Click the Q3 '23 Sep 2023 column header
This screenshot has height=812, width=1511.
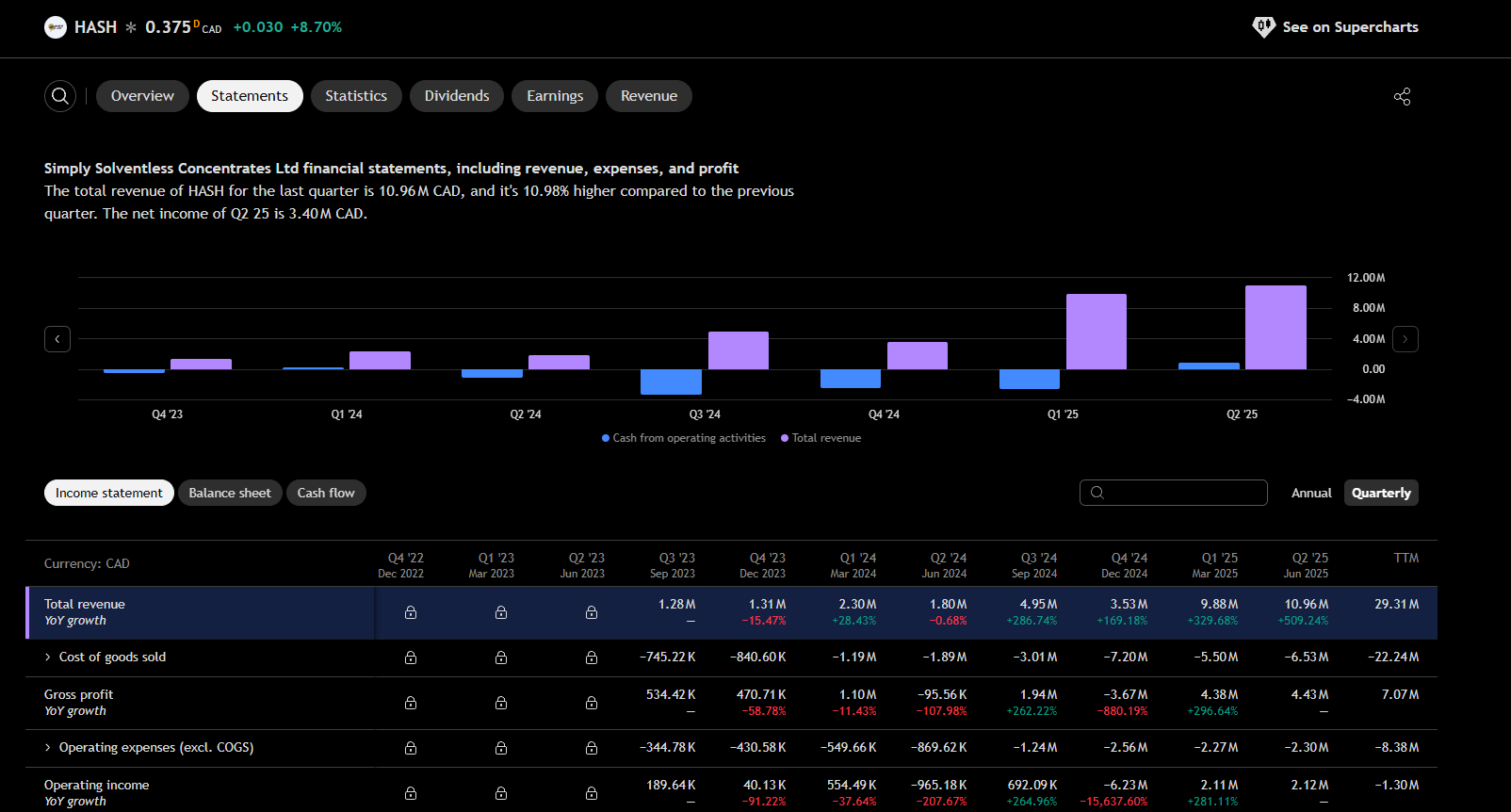(x=673, y=565)
